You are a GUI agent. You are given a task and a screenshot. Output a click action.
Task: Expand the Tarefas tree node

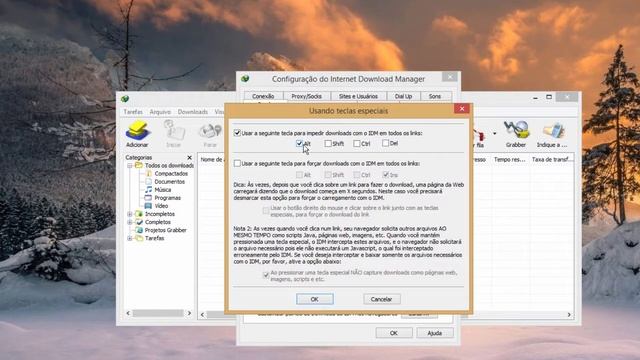[129, 238]
